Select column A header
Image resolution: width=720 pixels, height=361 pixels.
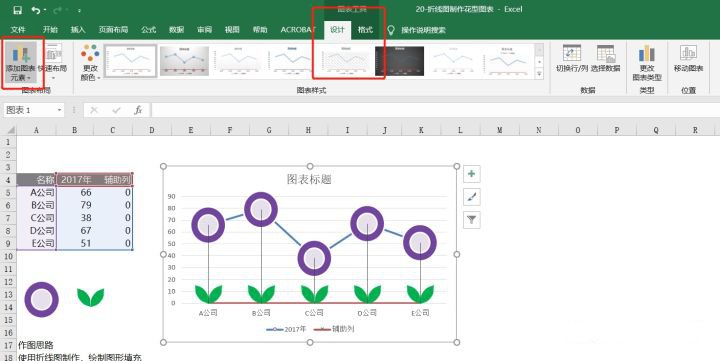[x=36, y=130]
